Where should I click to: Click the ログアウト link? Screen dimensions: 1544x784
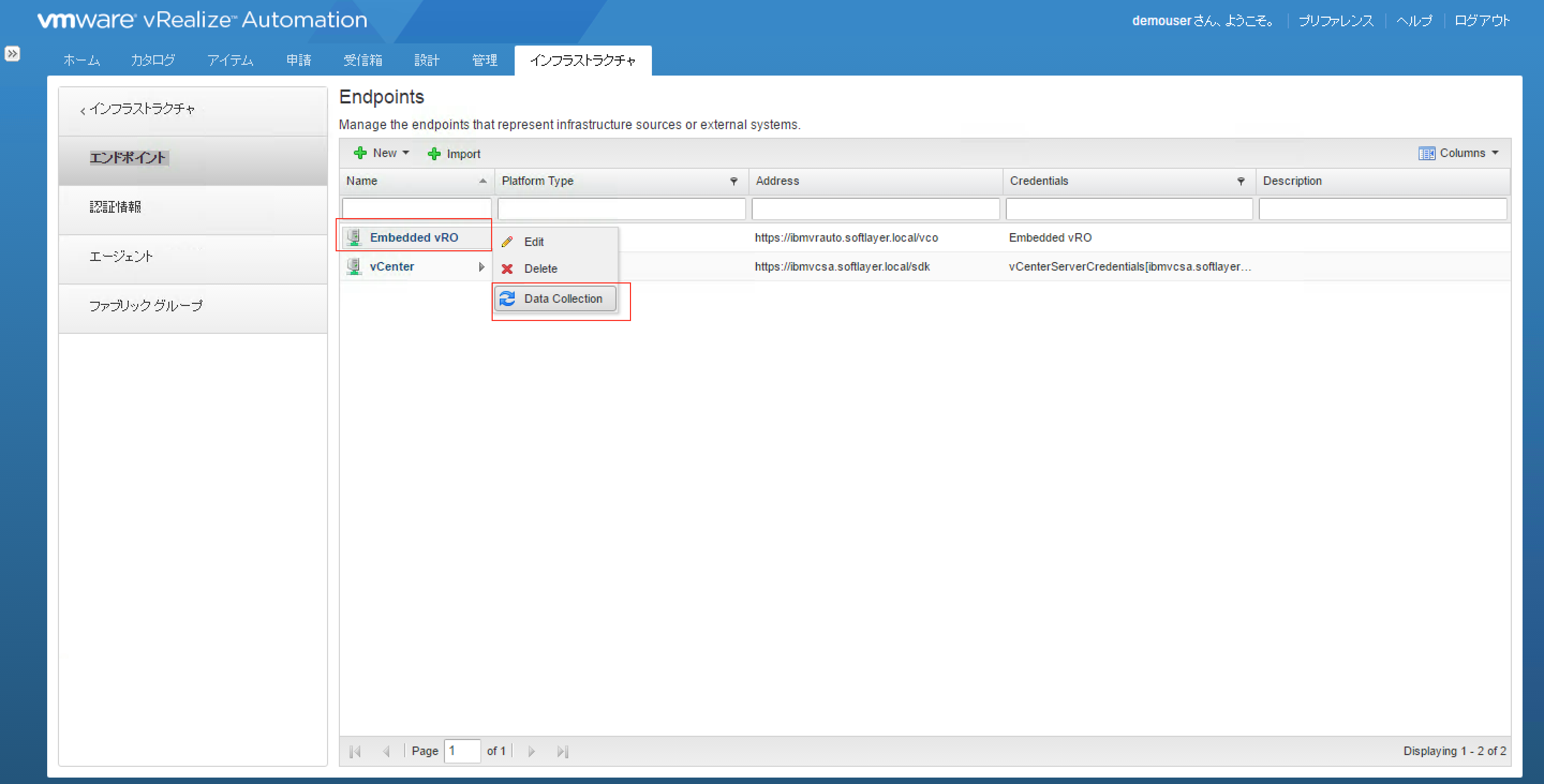coord(1482,21)
